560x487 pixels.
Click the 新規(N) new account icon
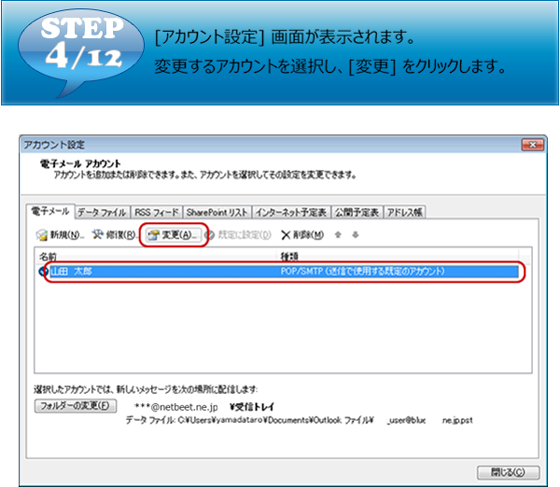coord(42,235)
